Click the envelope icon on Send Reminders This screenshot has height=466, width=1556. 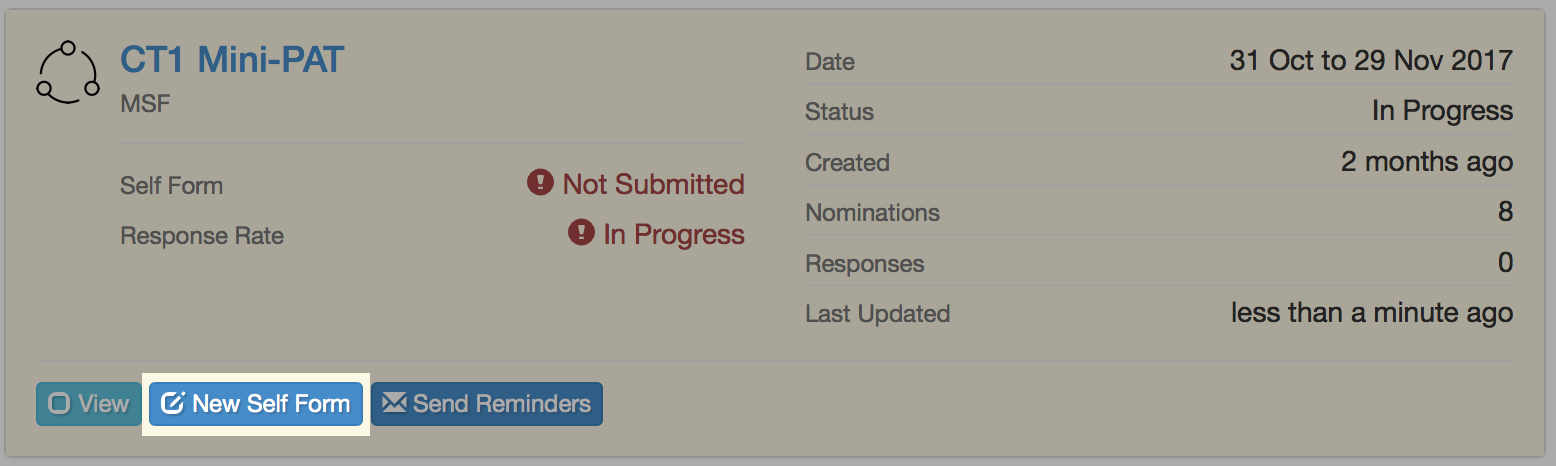pyautogui.click(x=395, y=403)
